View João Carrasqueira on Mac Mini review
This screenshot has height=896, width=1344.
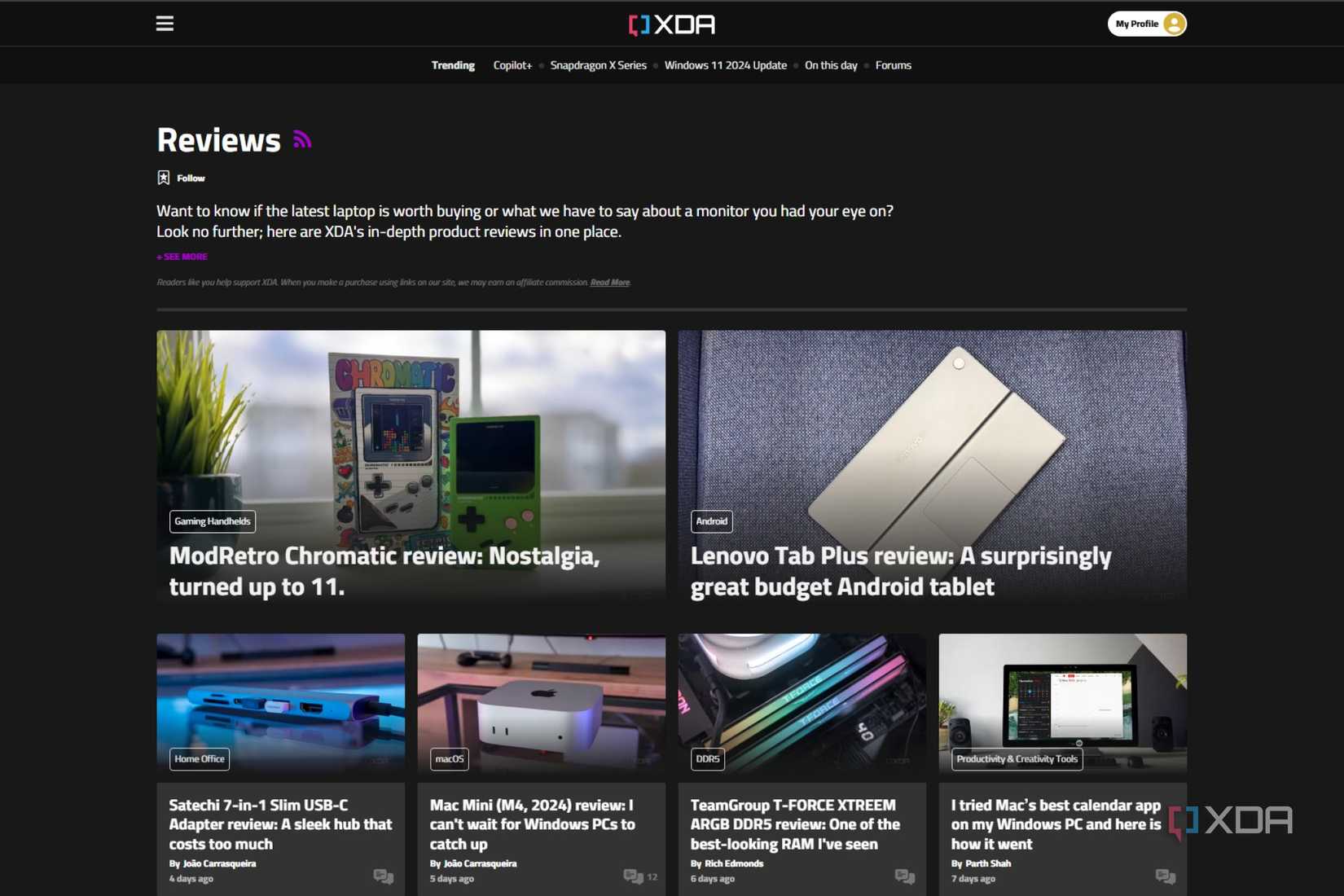[x=480, y=863]
